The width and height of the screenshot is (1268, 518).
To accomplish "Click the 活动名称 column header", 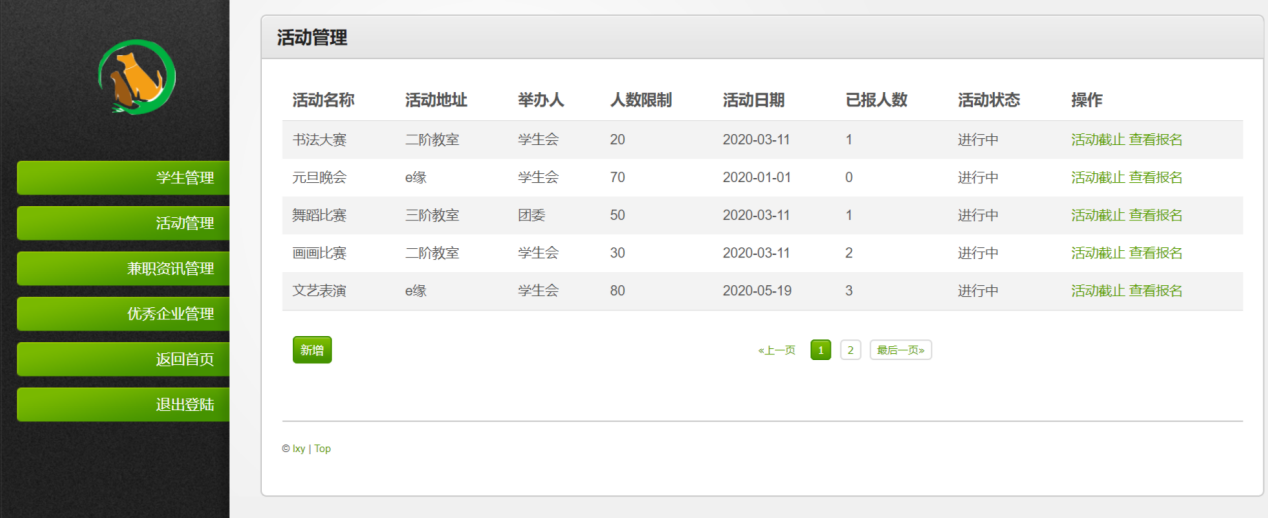I will pyautogui.click(x=323, y=100).
